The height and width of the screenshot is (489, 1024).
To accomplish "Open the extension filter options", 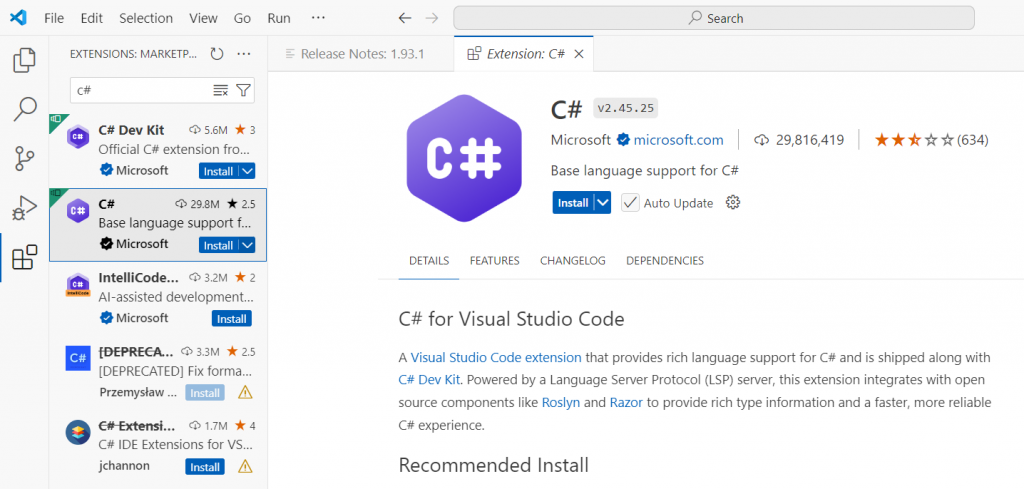I will [x=243, y=90].
